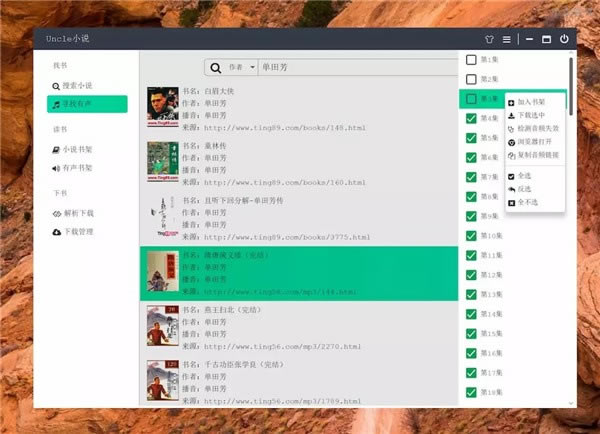Open 有声书架 audio shelf in sidebar
The image size is (600, 434).
tap(72, 168)
